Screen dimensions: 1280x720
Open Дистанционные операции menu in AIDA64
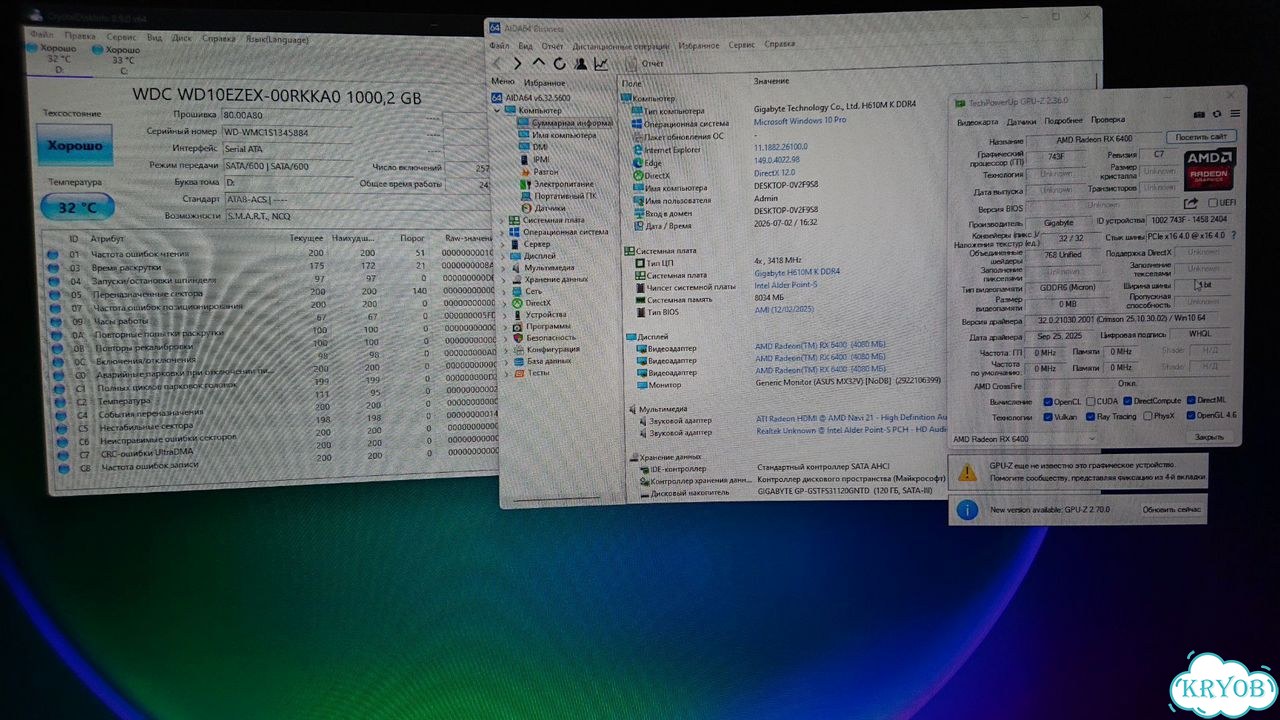(621, 46)
